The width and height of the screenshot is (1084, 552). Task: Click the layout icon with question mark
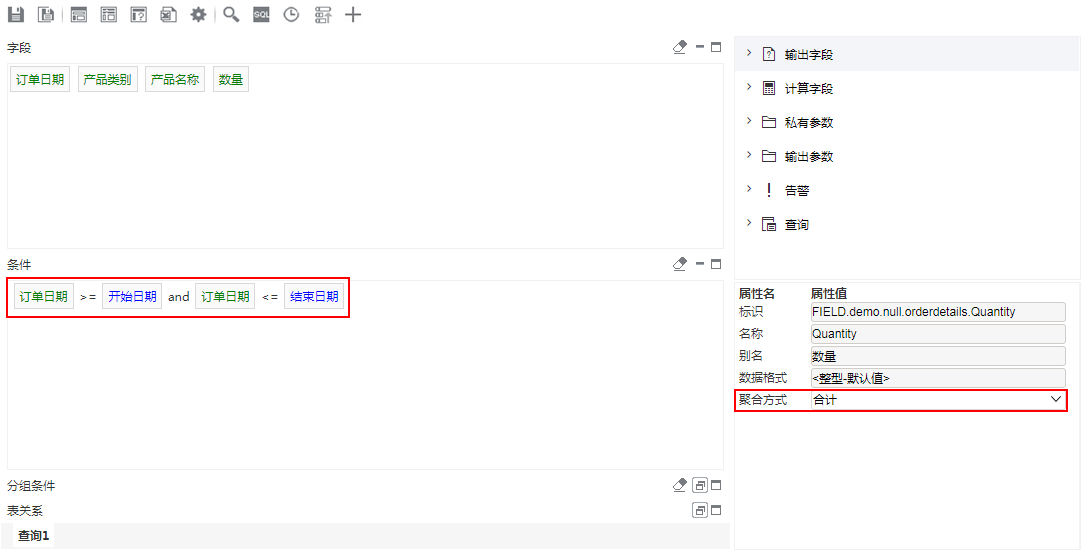tap(139, 15)
